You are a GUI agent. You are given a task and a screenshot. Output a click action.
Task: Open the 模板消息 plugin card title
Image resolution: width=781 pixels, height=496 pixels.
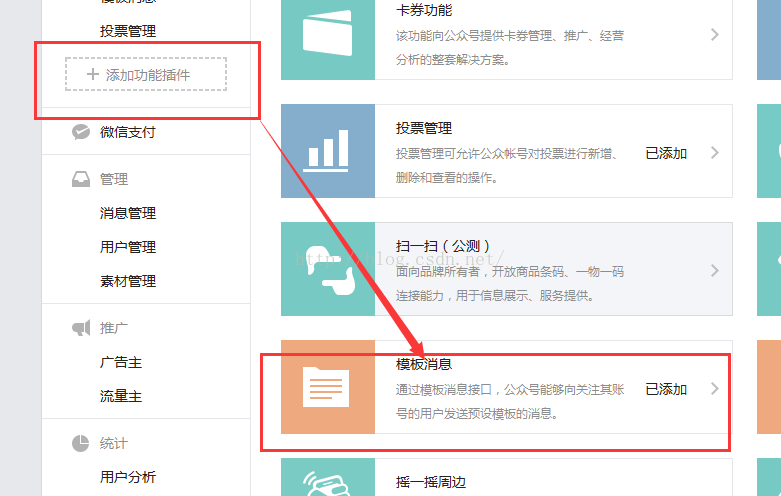[424, 364]
